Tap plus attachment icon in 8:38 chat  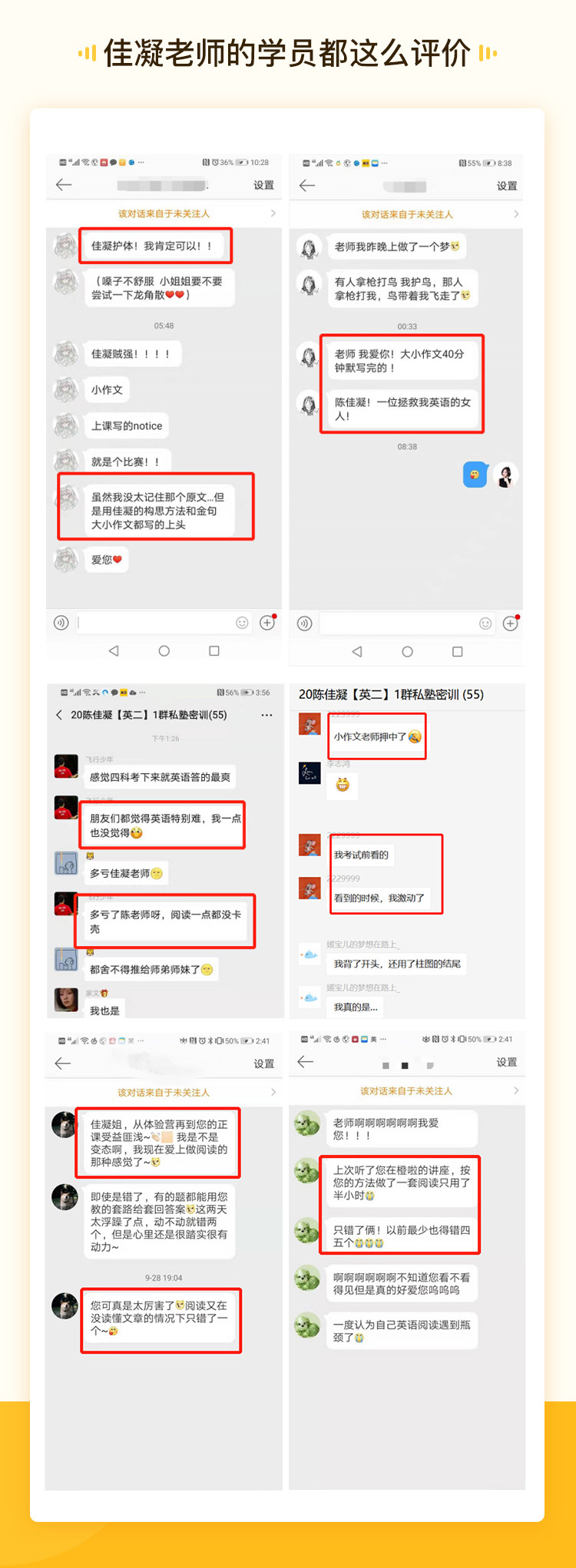point(511,624)
